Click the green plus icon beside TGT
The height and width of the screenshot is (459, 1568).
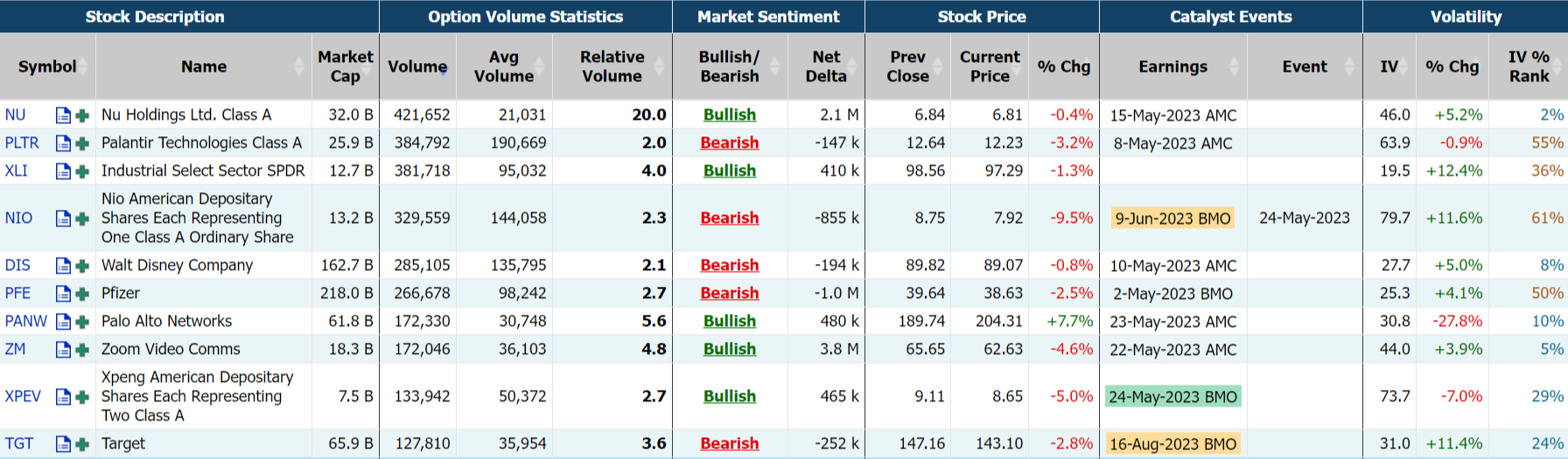[x=82, y=444]
